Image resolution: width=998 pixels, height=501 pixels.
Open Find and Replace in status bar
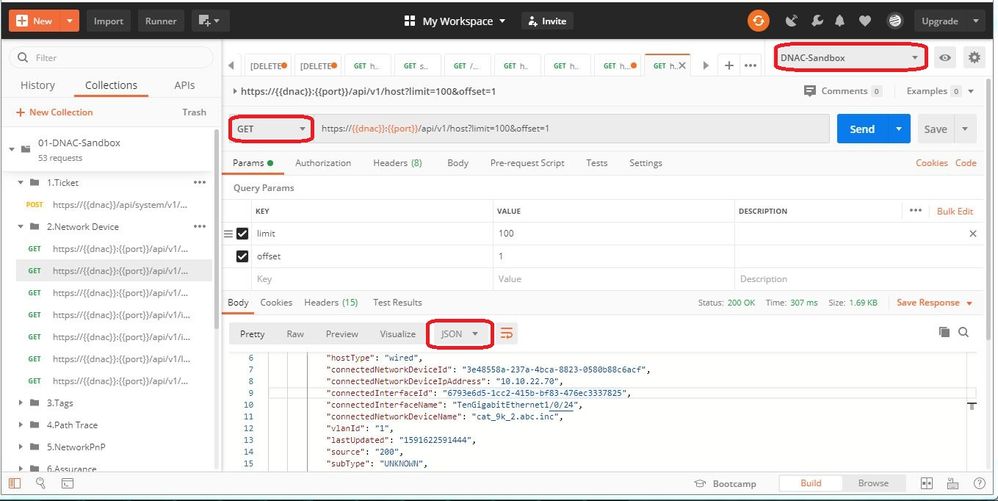(x=41, y=483)
